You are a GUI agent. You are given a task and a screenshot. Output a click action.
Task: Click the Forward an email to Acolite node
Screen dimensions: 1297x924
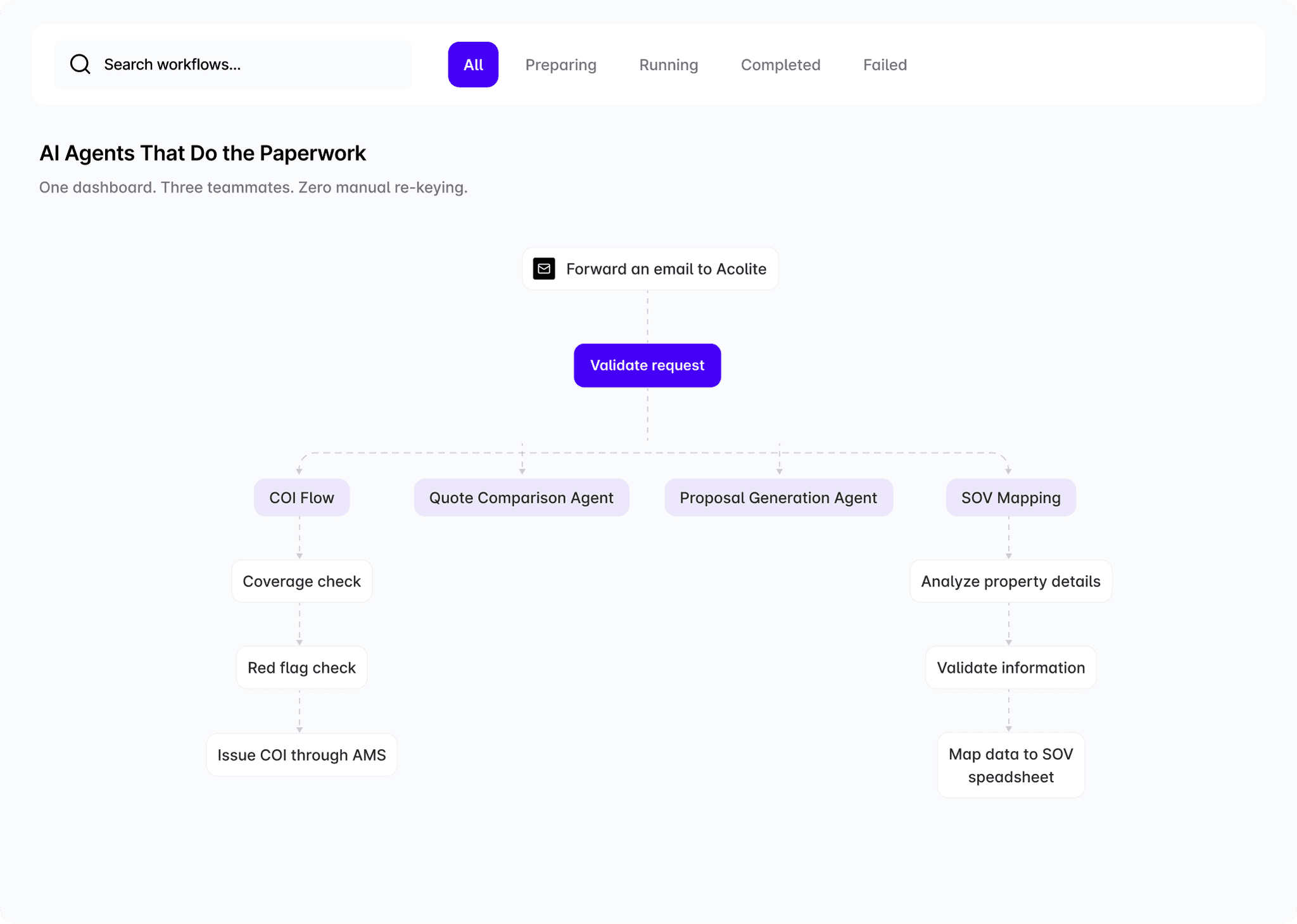click(x=650, y=269)
